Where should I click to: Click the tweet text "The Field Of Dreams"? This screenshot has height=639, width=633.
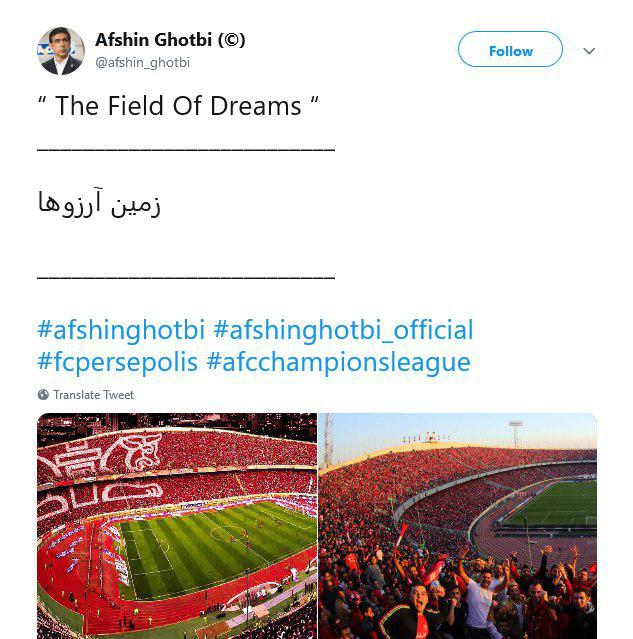coord(178,106)
